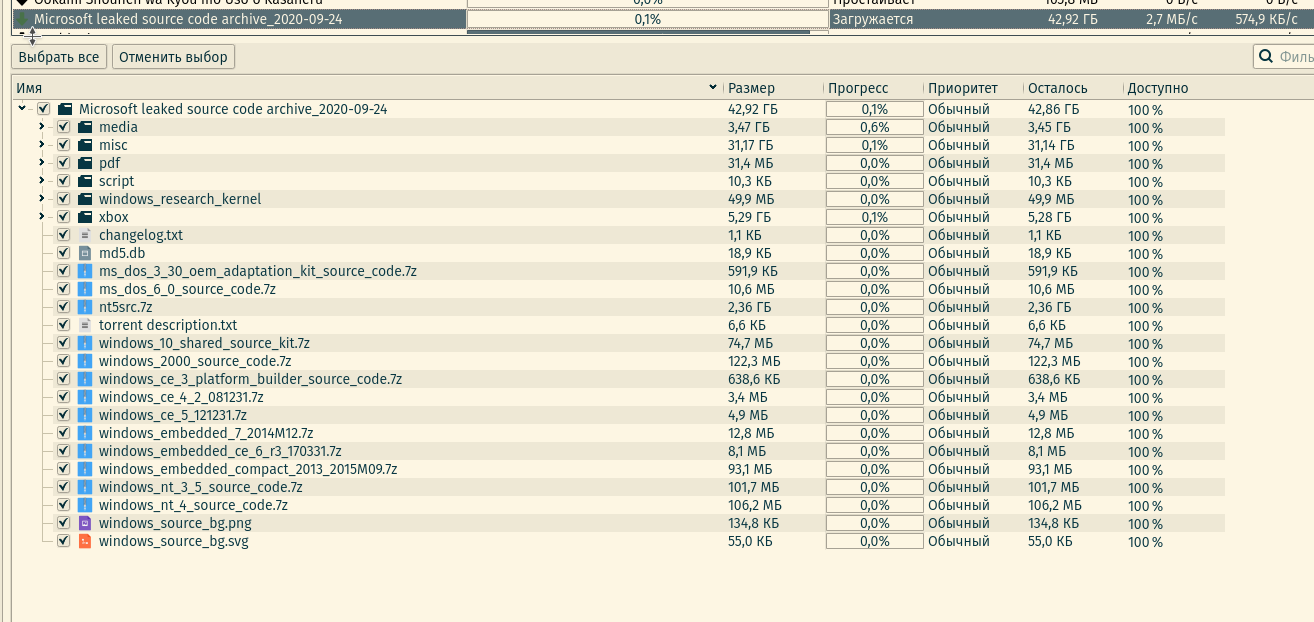Expand the media folder
1314x622 pixels.
coord(42,127)
